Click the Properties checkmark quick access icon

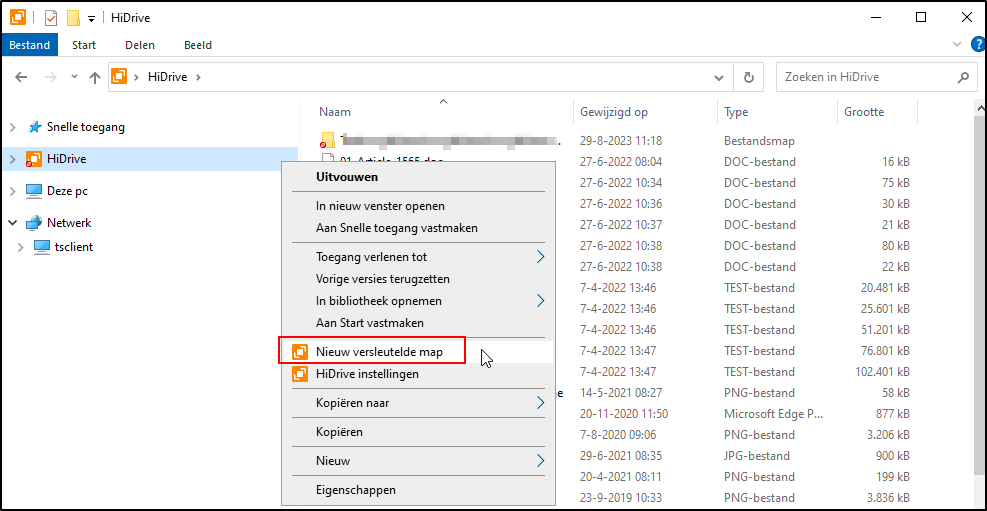coord(51,18)
